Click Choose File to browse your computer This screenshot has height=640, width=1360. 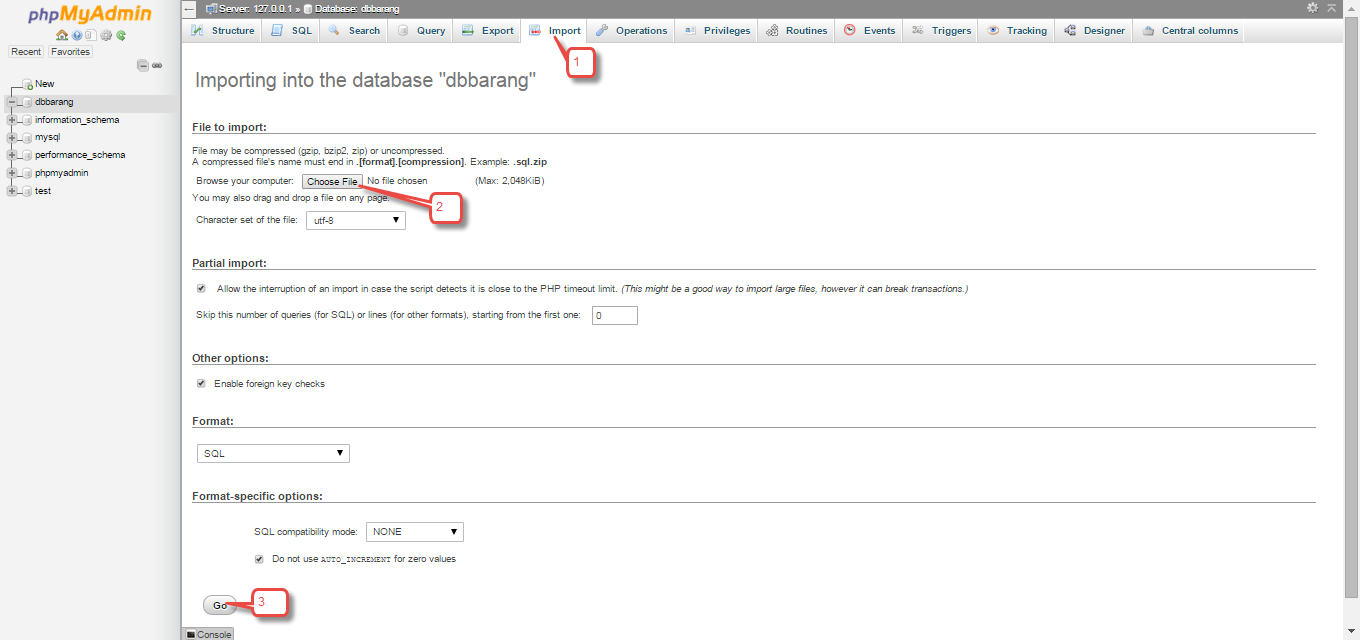tap(331, 181)
